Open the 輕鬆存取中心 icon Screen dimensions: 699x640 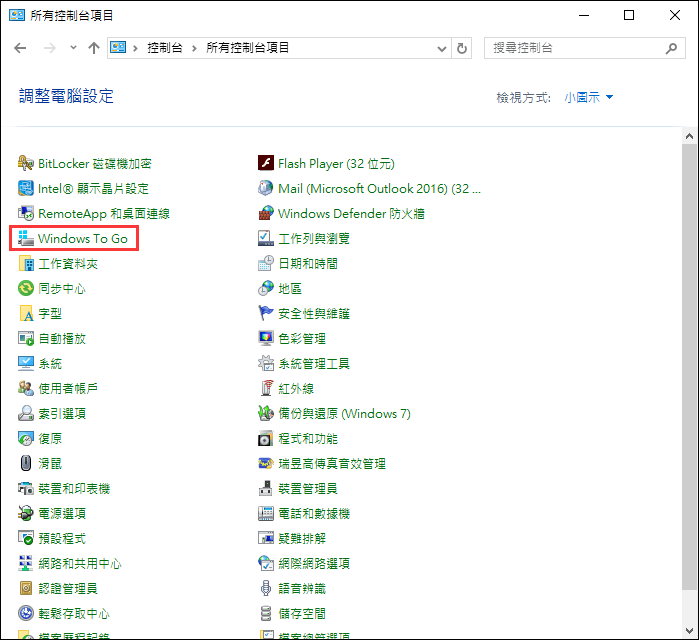[25, 613]
